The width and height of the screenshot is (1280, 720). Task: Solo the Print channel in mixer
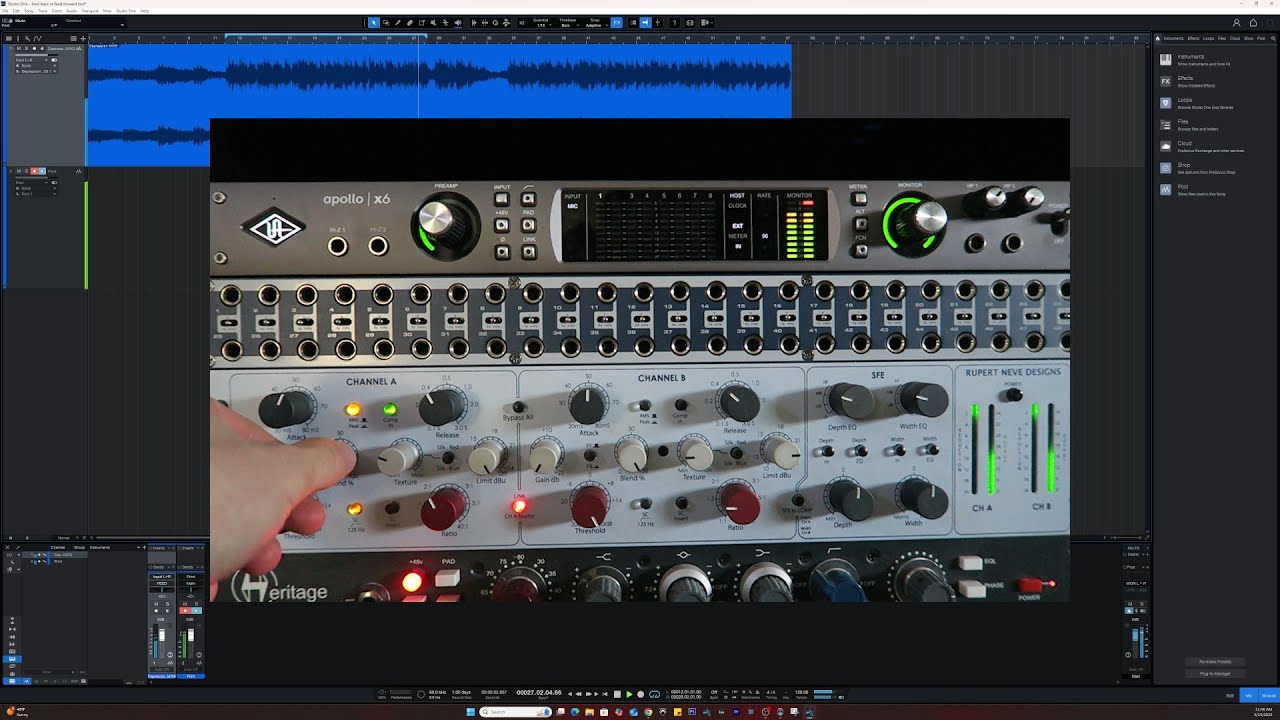pyautogui.click(x=196, y=604)
